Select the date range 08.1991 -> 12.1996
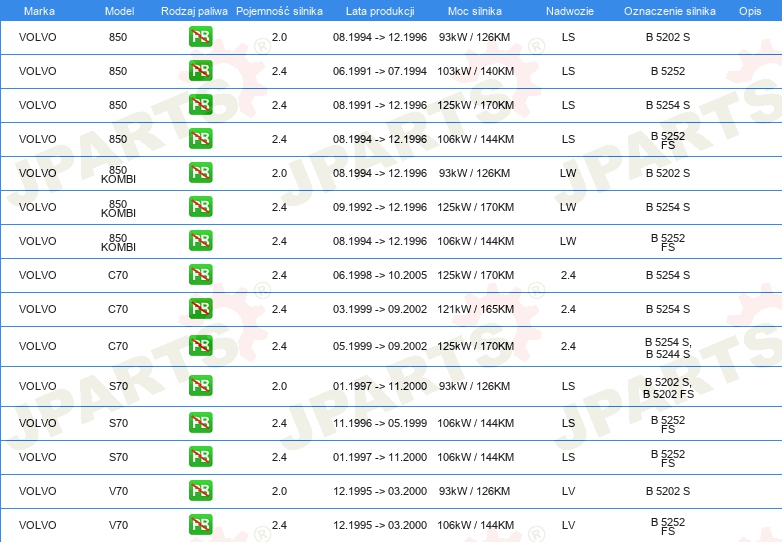Screen dimensions: 782x542 click(x=380, y=105)
